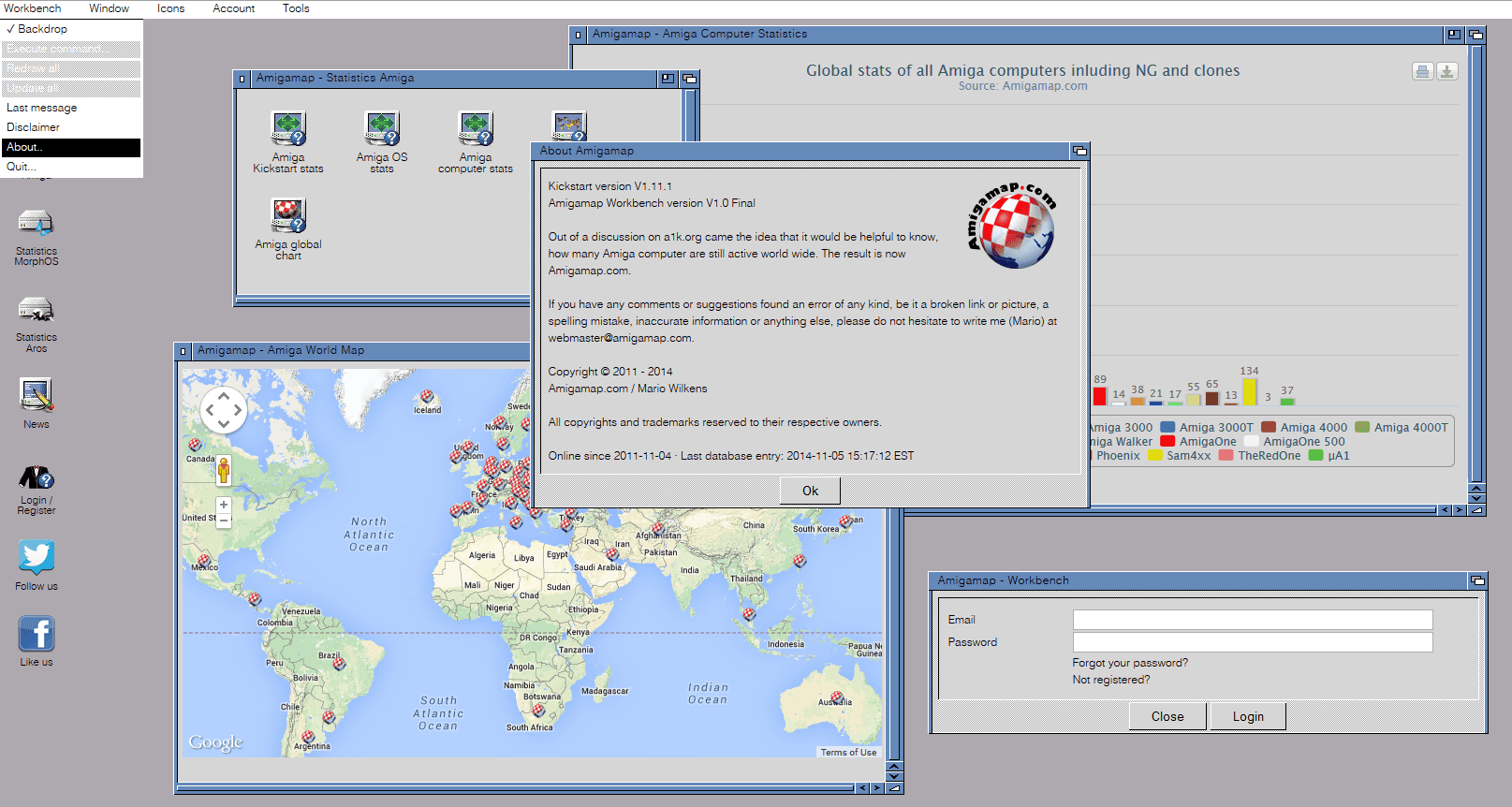
Task: Click the Twitter Follow us icon
Action: click(36, 558)
